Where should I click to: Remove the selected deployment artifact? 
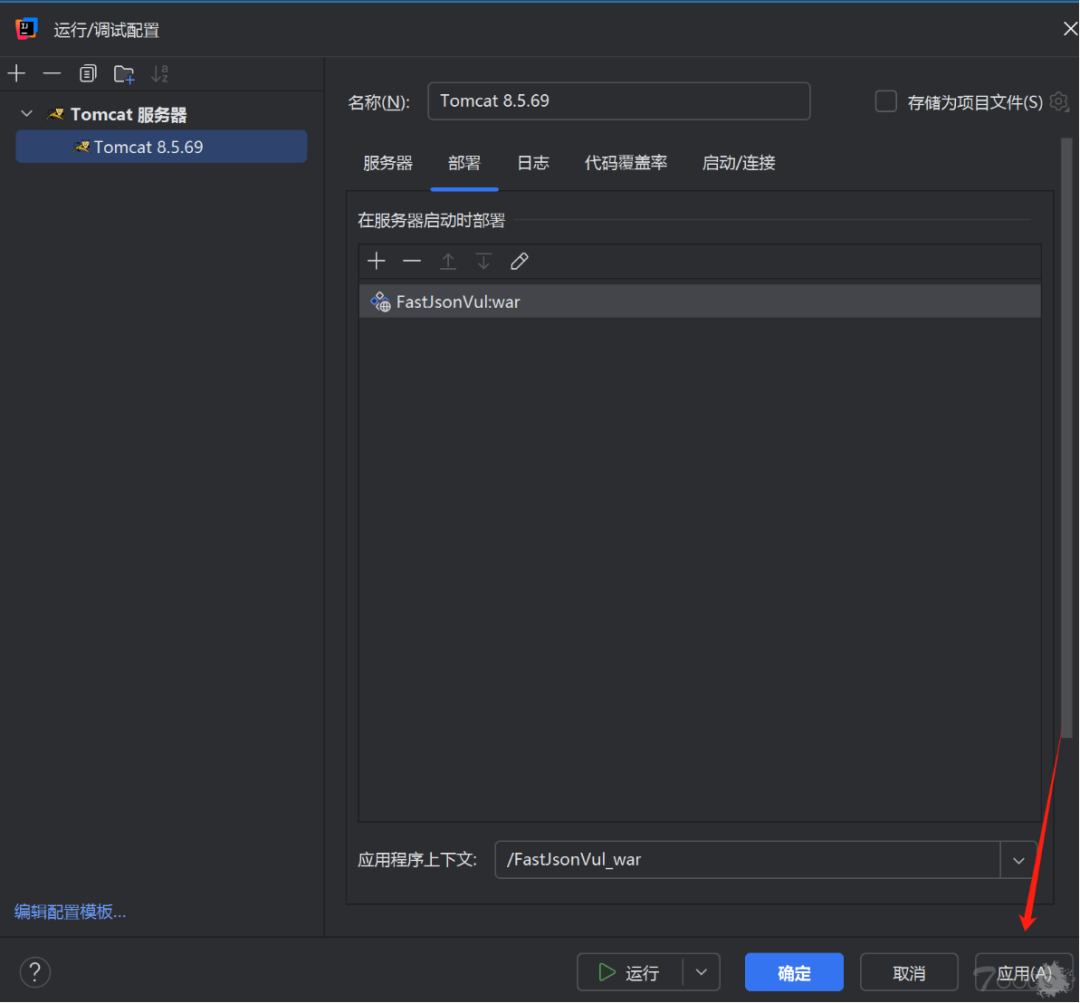pos(412,261)
